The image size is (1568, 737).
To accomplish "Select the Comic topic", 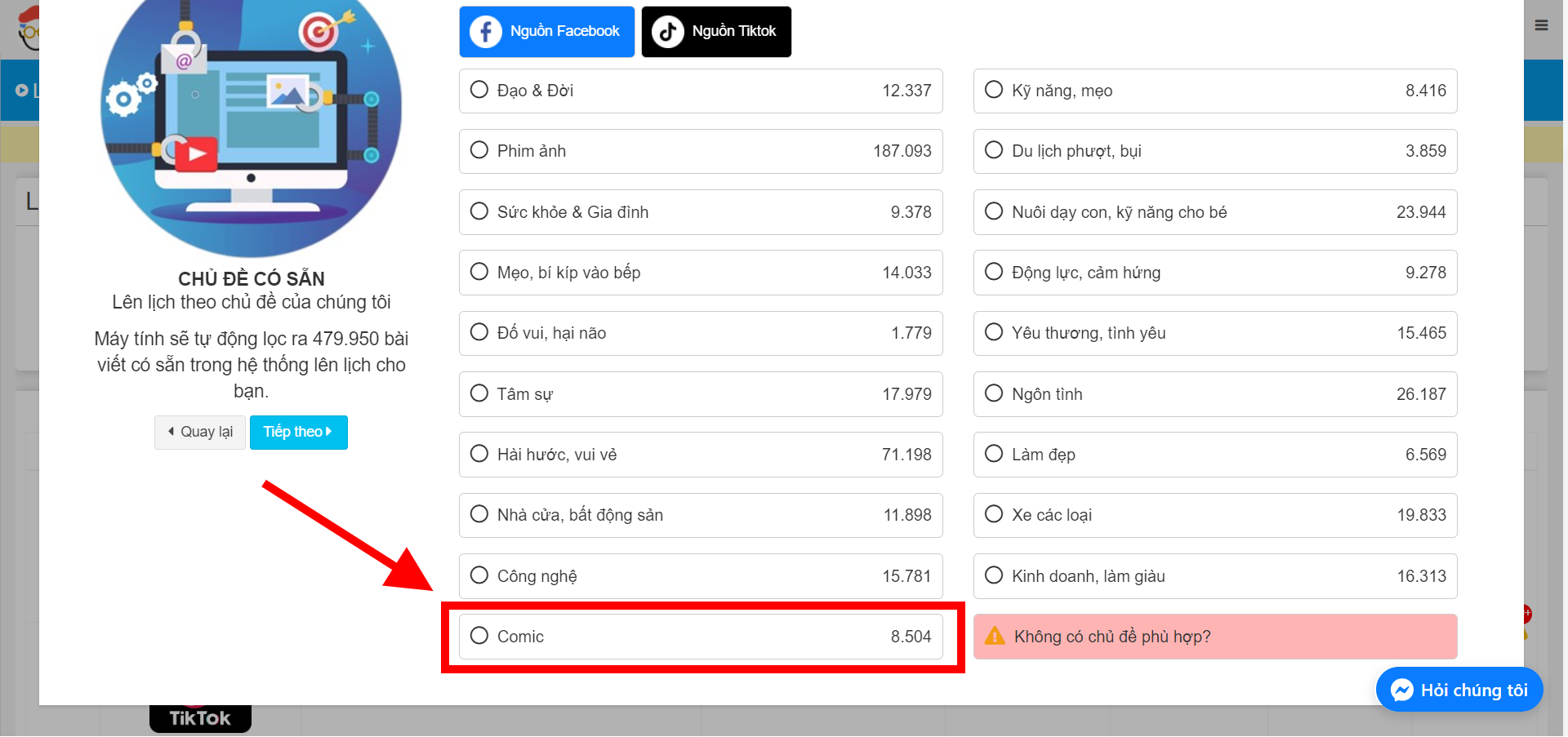I will click(701, 637).
